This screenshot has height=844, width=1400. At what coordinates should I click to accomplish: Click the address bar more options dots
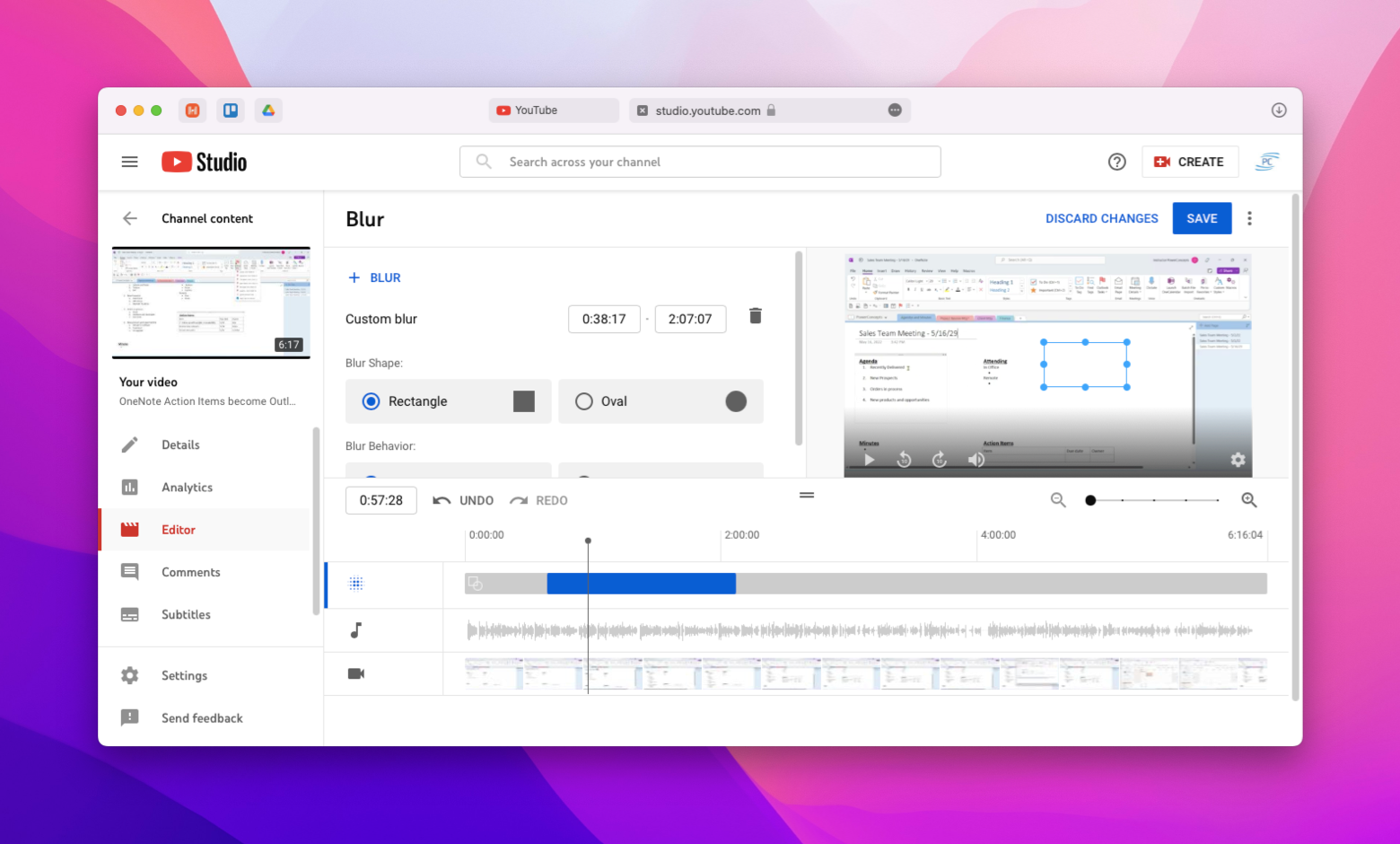coord(895,110)
